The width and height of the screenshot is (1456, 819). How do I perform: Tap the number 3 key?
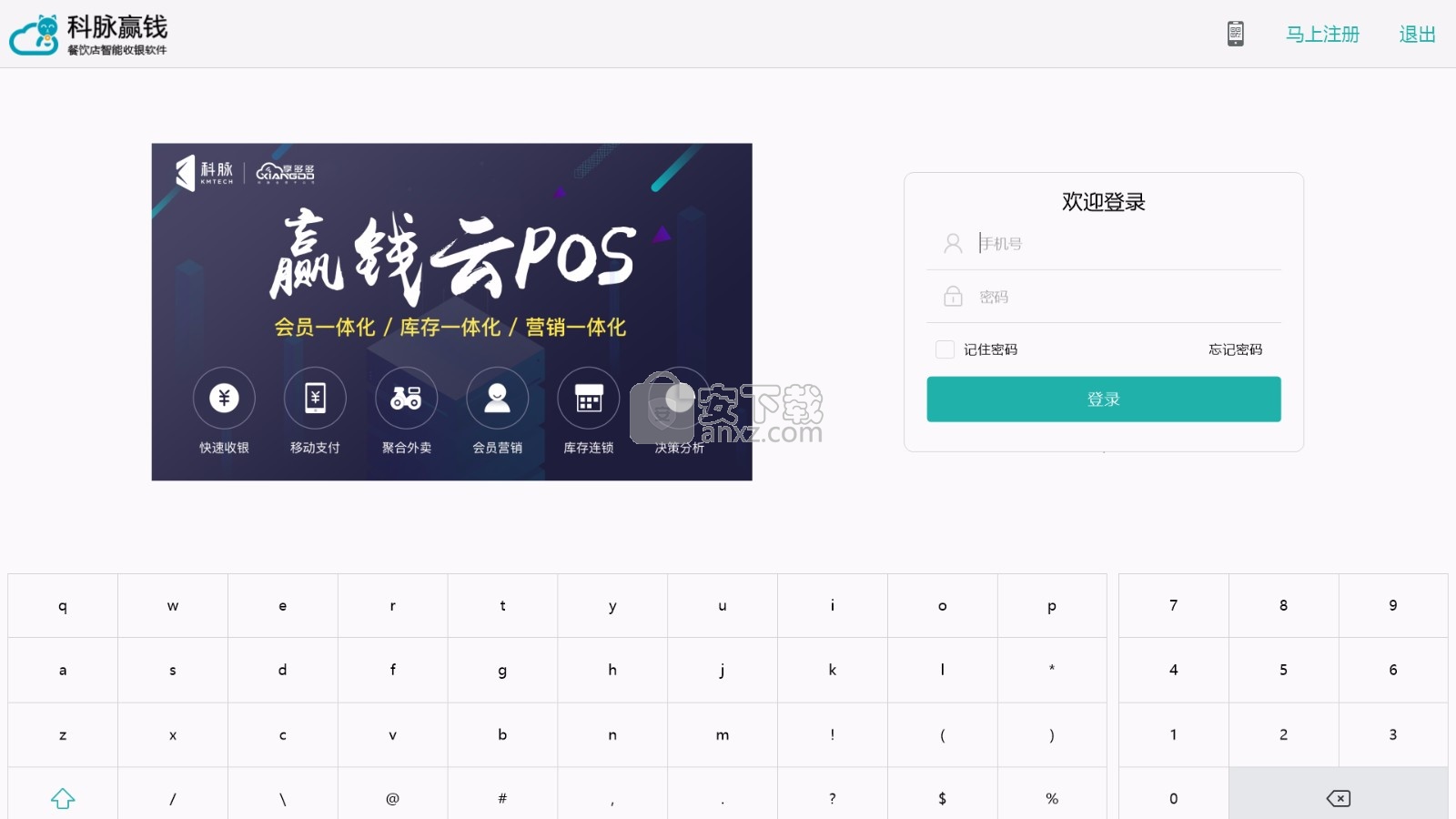click(1393, 734)
